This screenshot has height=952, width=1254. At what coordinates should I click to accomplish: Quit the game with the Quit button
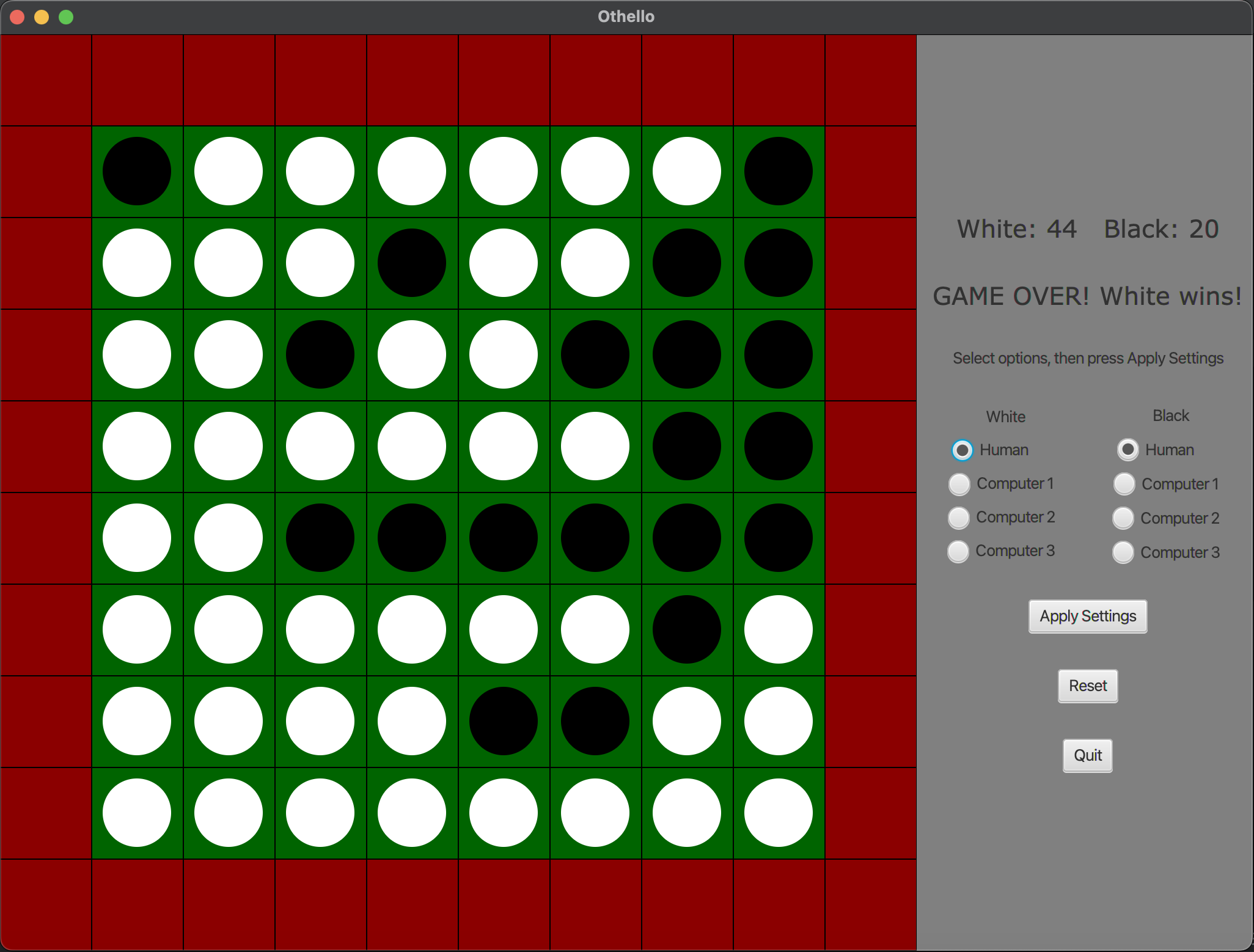1088,756
